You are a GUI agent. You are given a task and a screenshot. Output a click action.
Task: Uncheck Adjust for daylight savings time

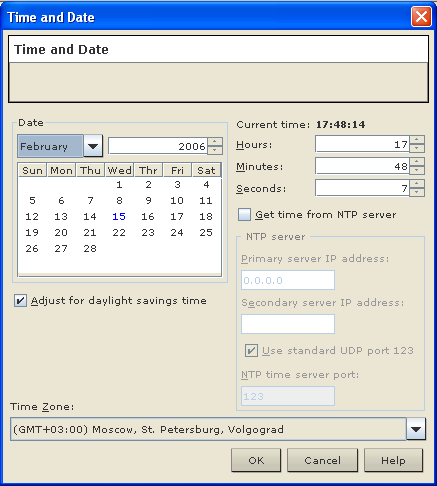click(x=20, y=301)
